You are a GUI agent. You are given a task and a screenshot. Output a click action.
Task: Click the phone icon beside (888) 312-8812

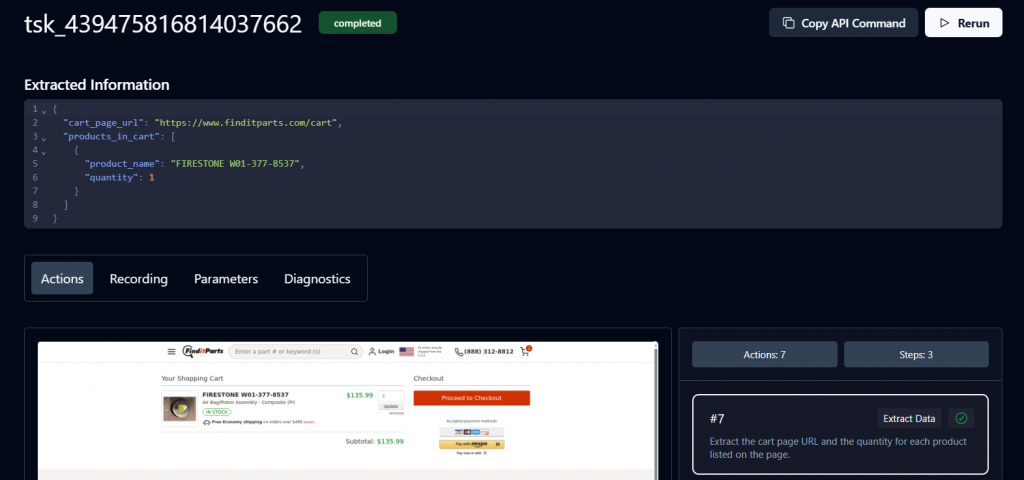point(459,352)
